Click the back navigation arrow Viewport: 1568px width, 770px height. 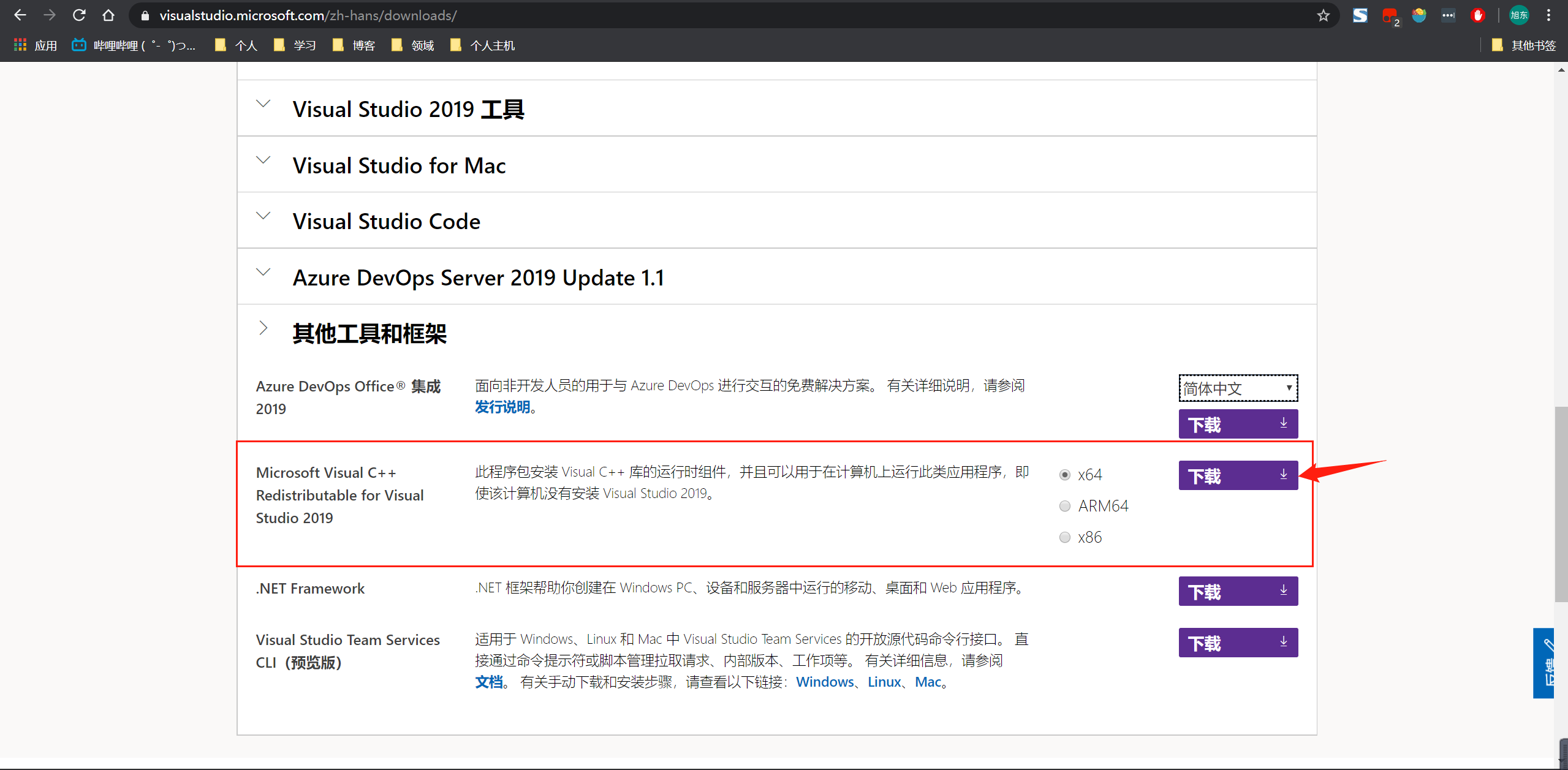click(20, 15)
